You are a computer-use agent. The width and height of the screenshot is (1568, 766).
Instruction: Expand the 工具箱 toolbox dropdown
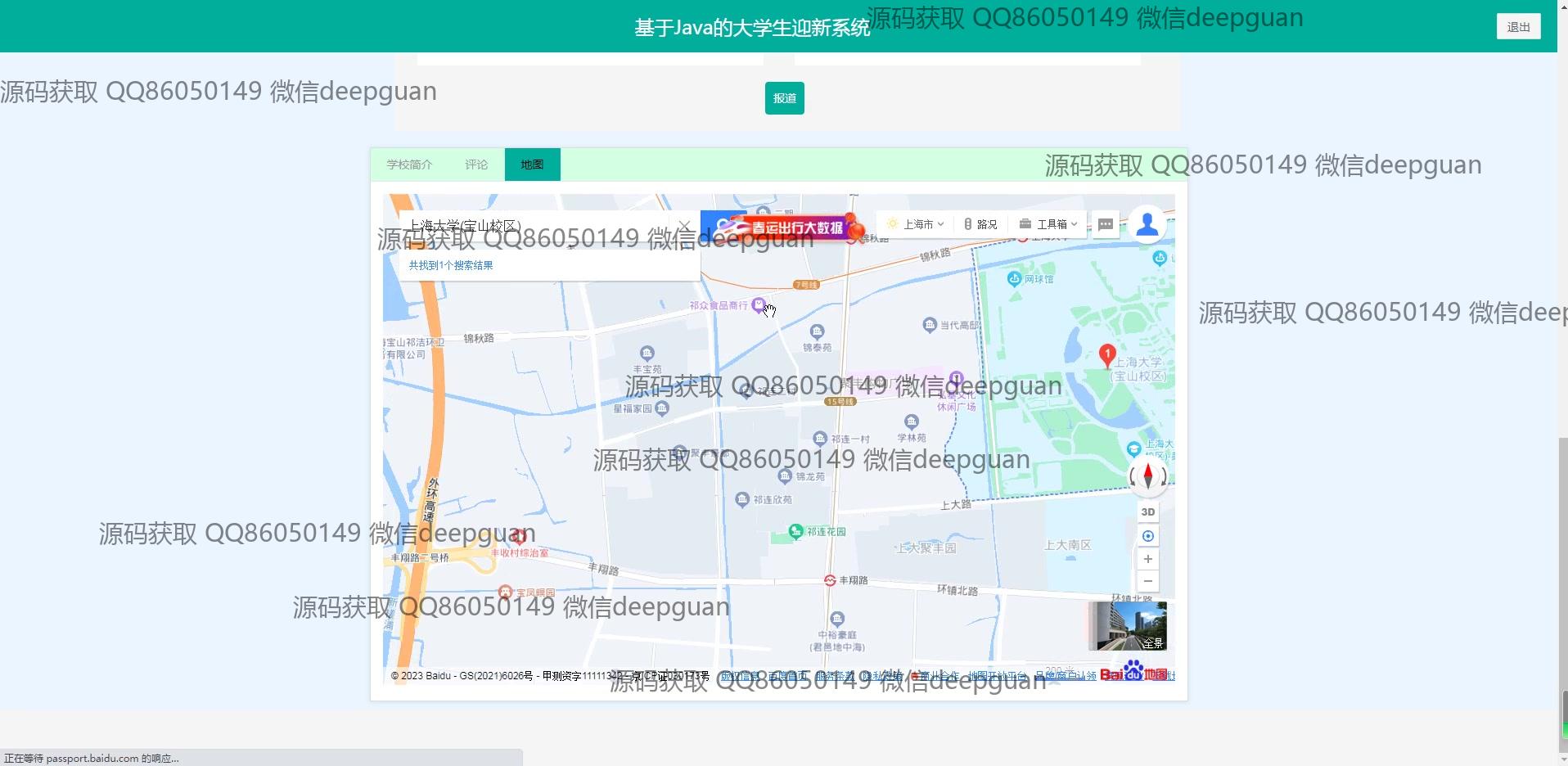coord(1048,224)
